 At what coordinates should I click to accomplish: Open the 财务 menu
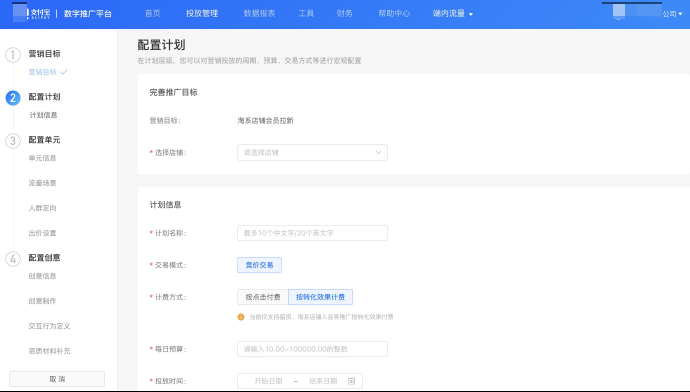point(345,14)
